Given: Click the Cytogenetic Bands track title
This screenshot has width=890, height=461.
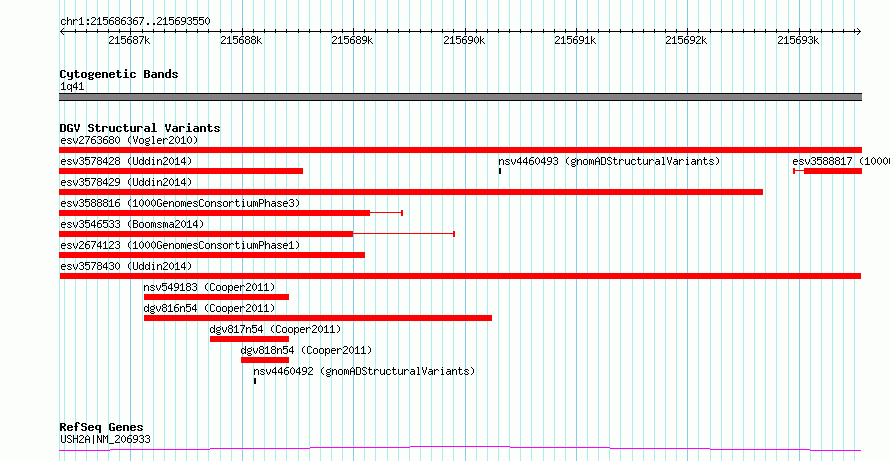Looking at the screenshot, I should pos(119,74).
